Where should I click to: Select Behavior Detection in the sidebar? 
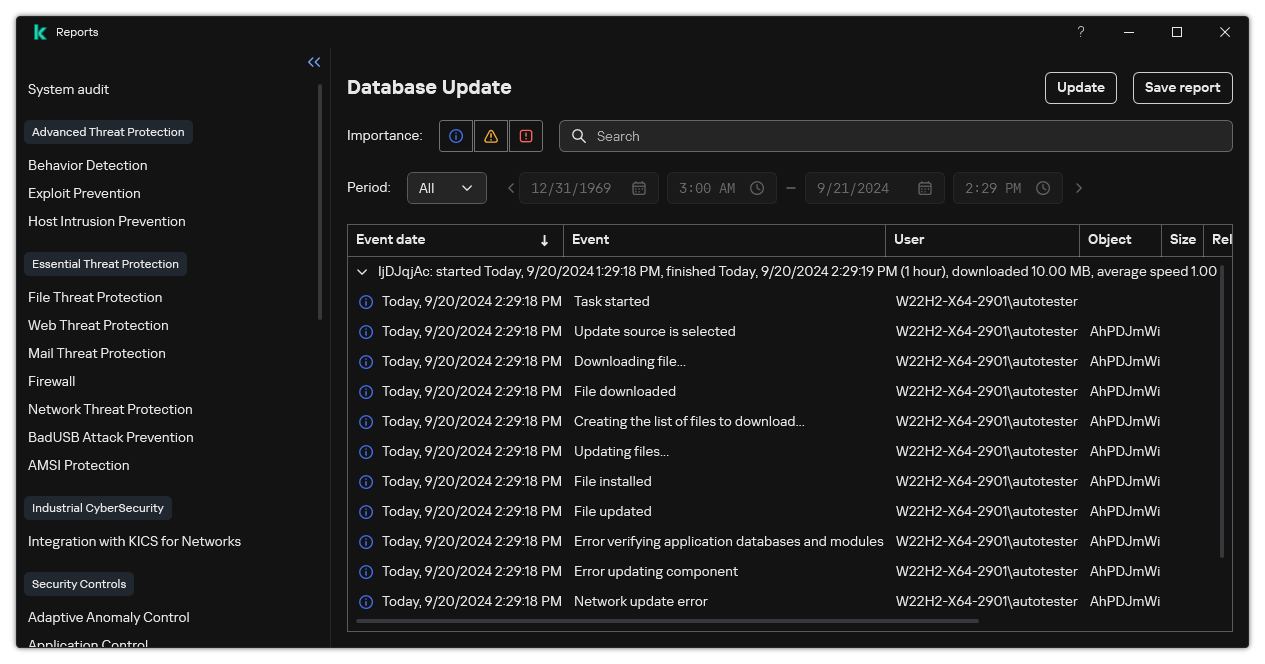click(88, 165)
